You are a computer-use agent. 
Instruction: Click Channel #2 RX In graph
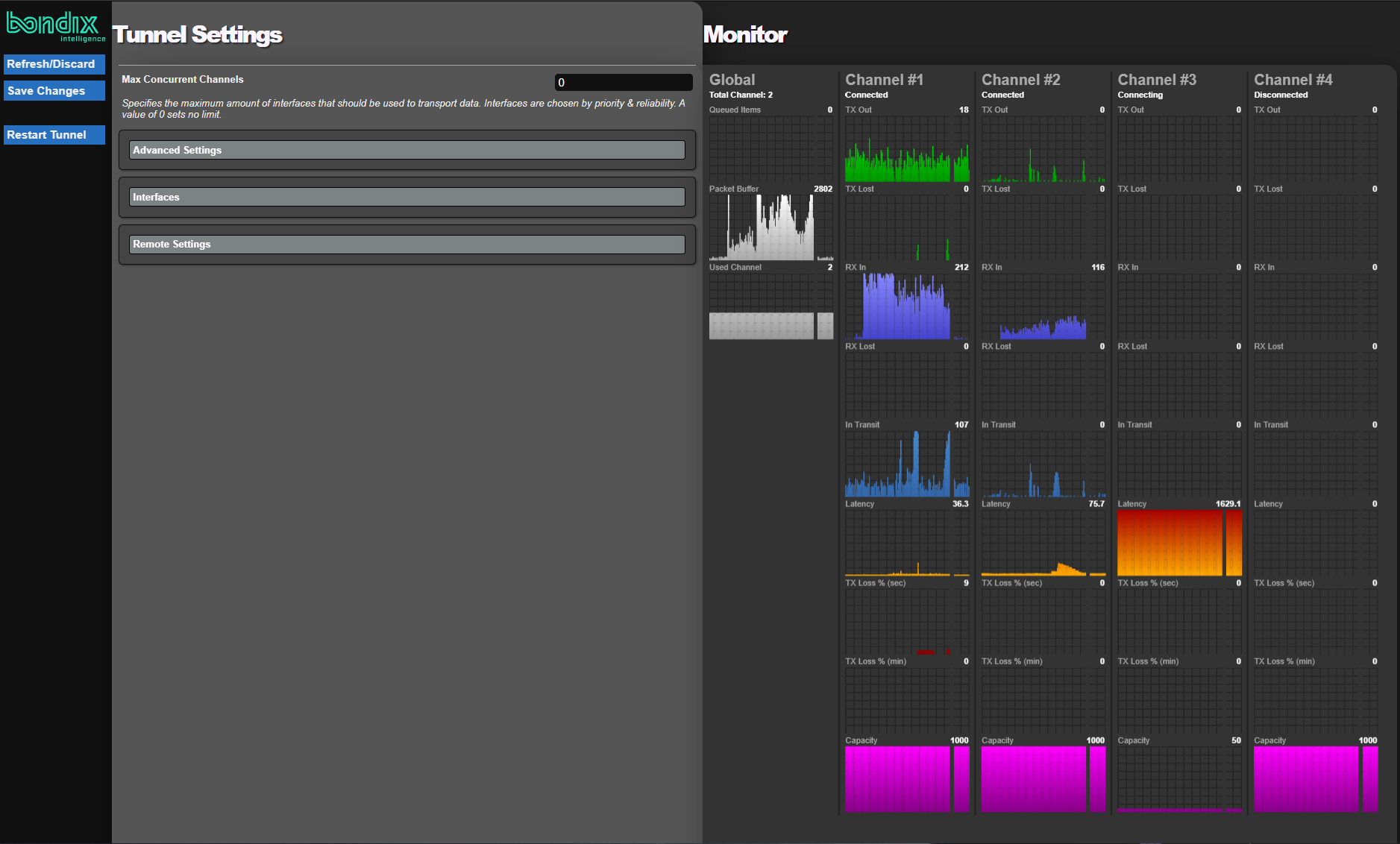[x=1043, y=306]
